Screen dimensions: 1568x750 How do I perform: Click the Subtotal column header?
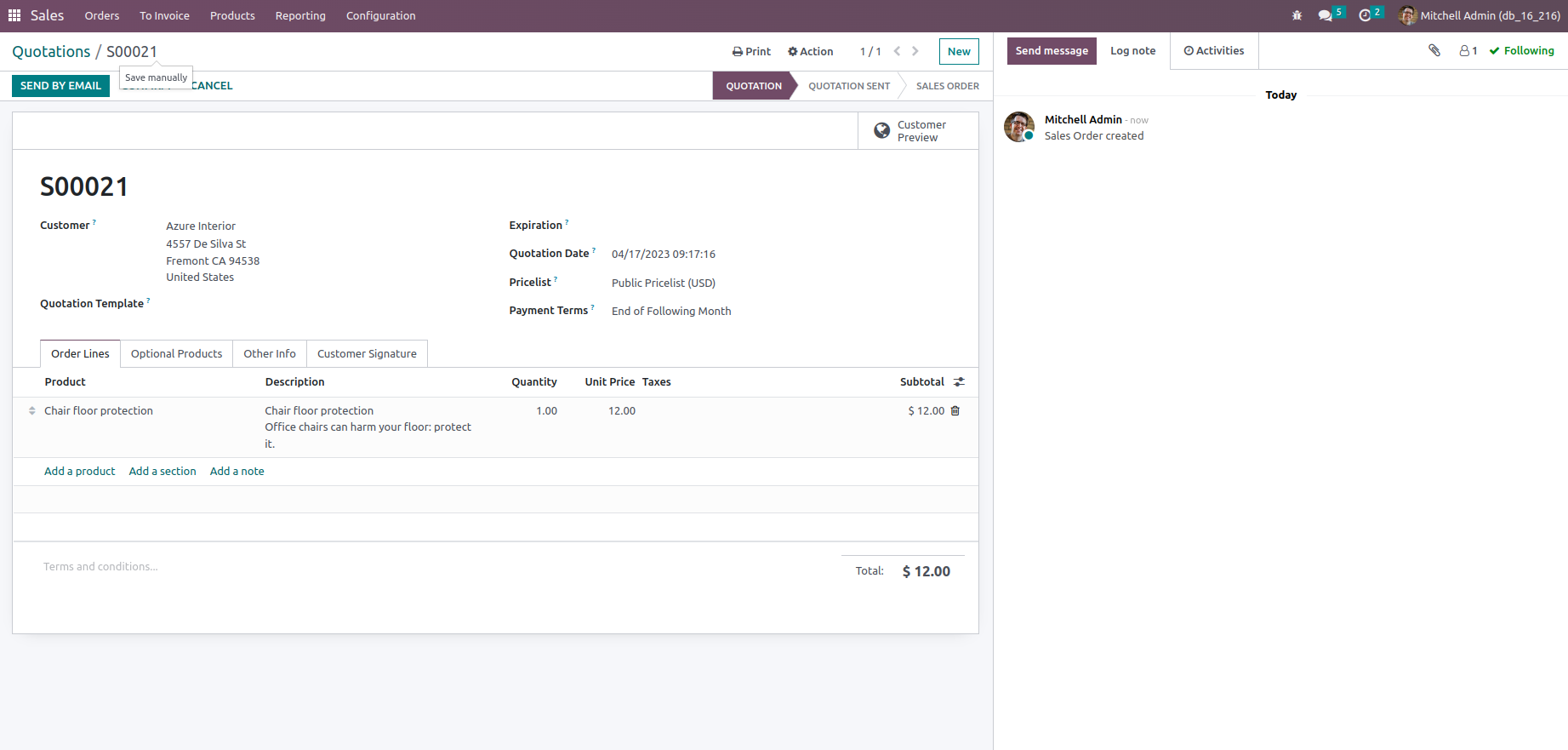(x=922, y=382)
